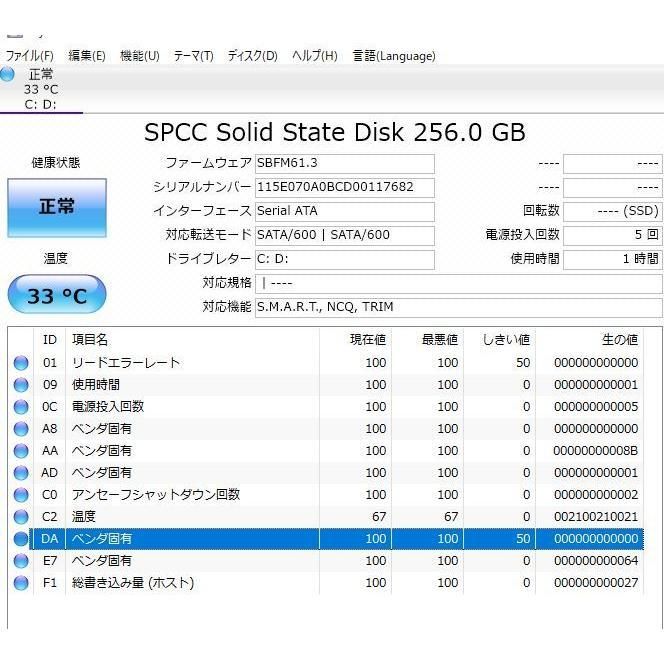The image size is (664, 664).
Task: Open the ファイル(F) menu
Action: coord(29,56)
